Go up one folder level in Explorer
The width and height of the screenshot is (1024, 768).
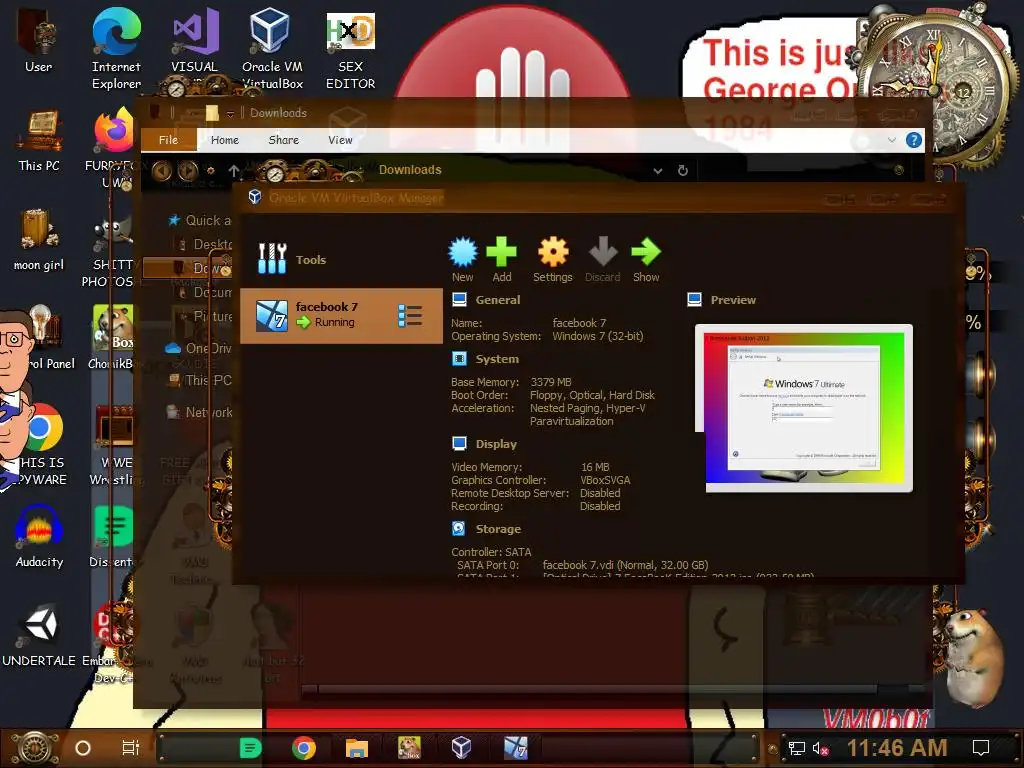click(234, 170)
